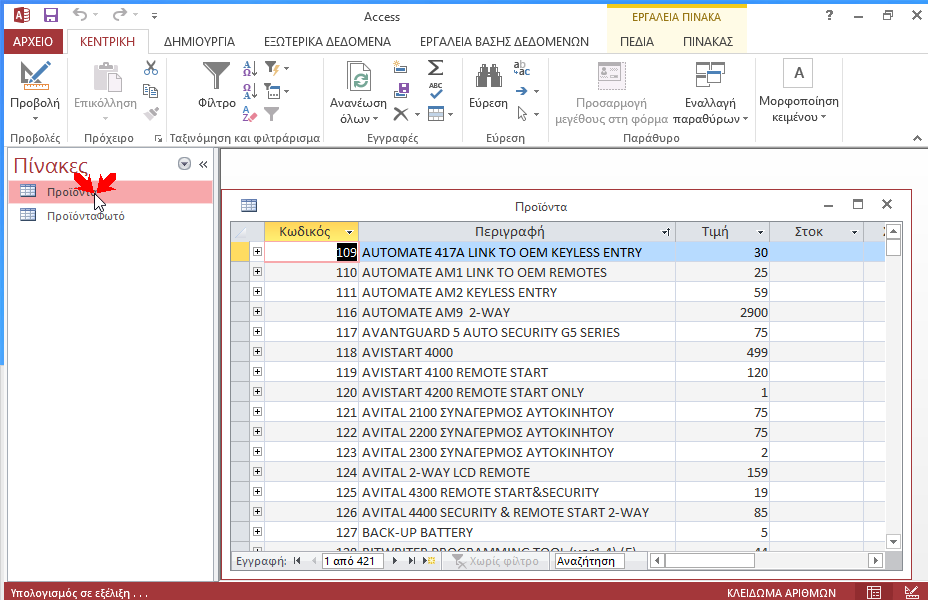Toggle the filter on or off
The width and height of the screenshot is (928, 600).
(272, 113)
